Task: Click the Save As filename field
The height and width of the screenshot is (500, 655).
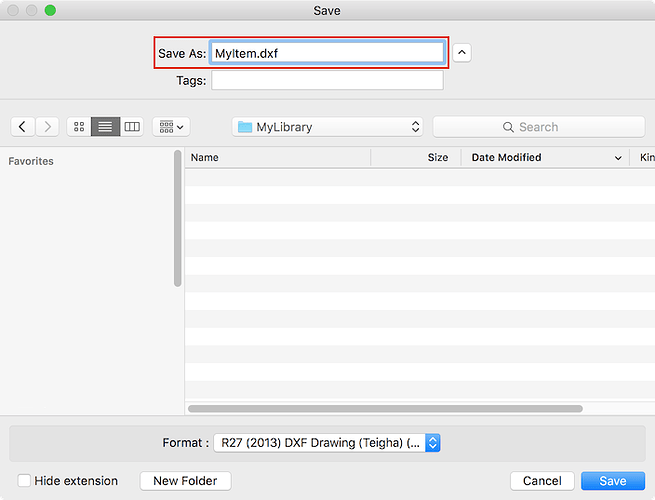Action: tap(327, 53)
